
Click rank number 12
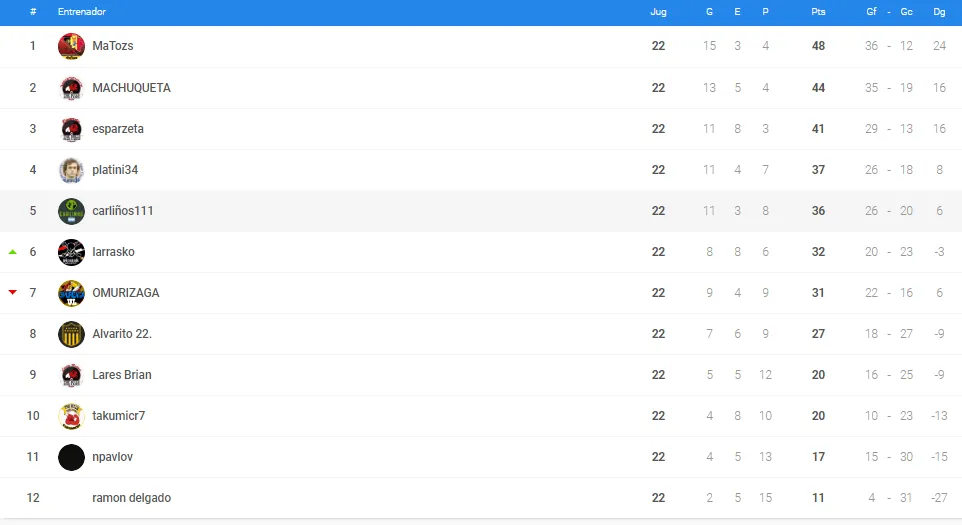pyautogui.click(x=33, y=498)
